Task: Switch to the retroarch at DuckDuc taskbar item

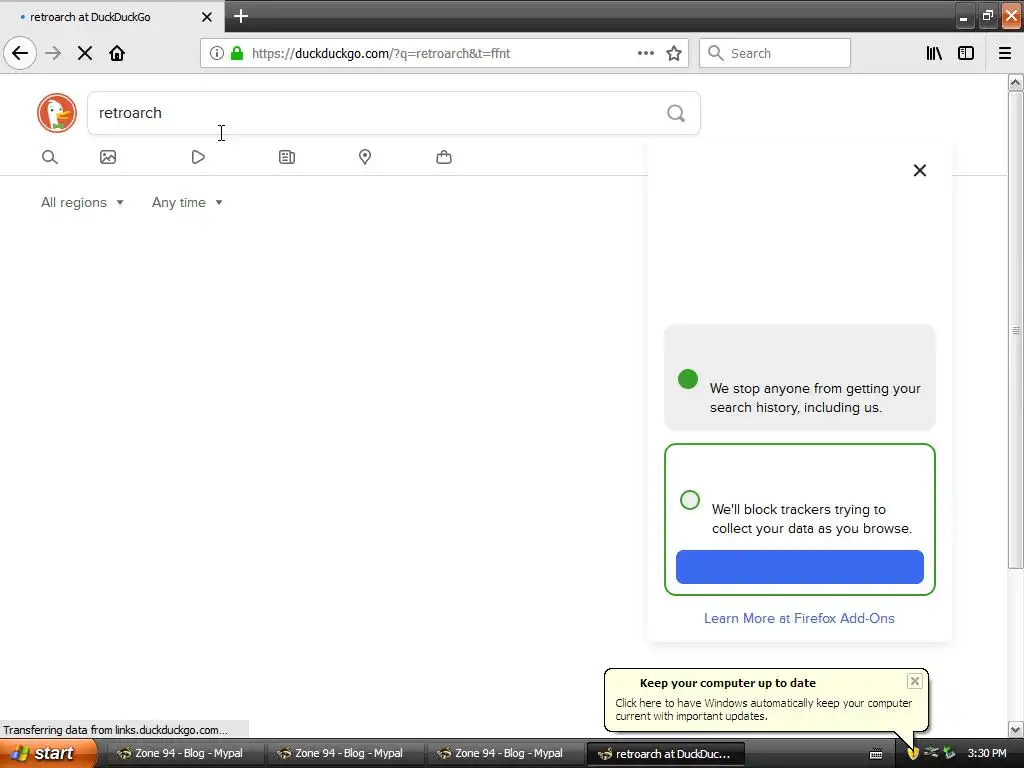Action: tap(665, 754)
